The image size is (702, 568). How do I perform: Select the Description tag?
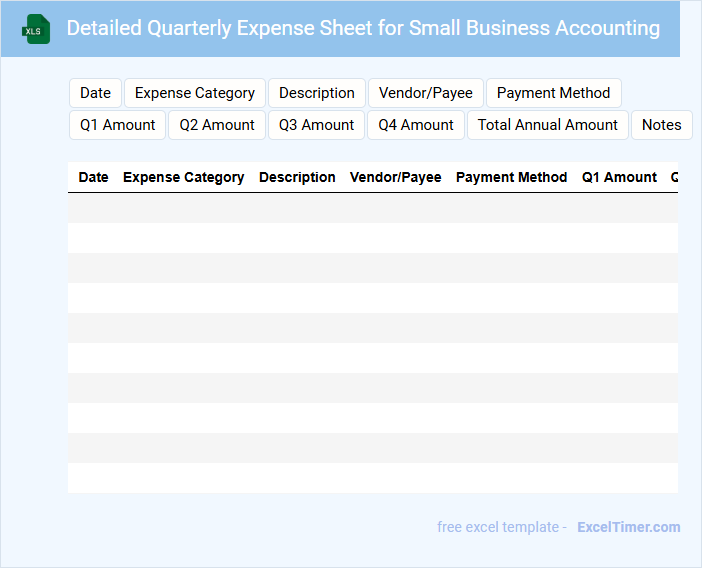click(317, 93)
